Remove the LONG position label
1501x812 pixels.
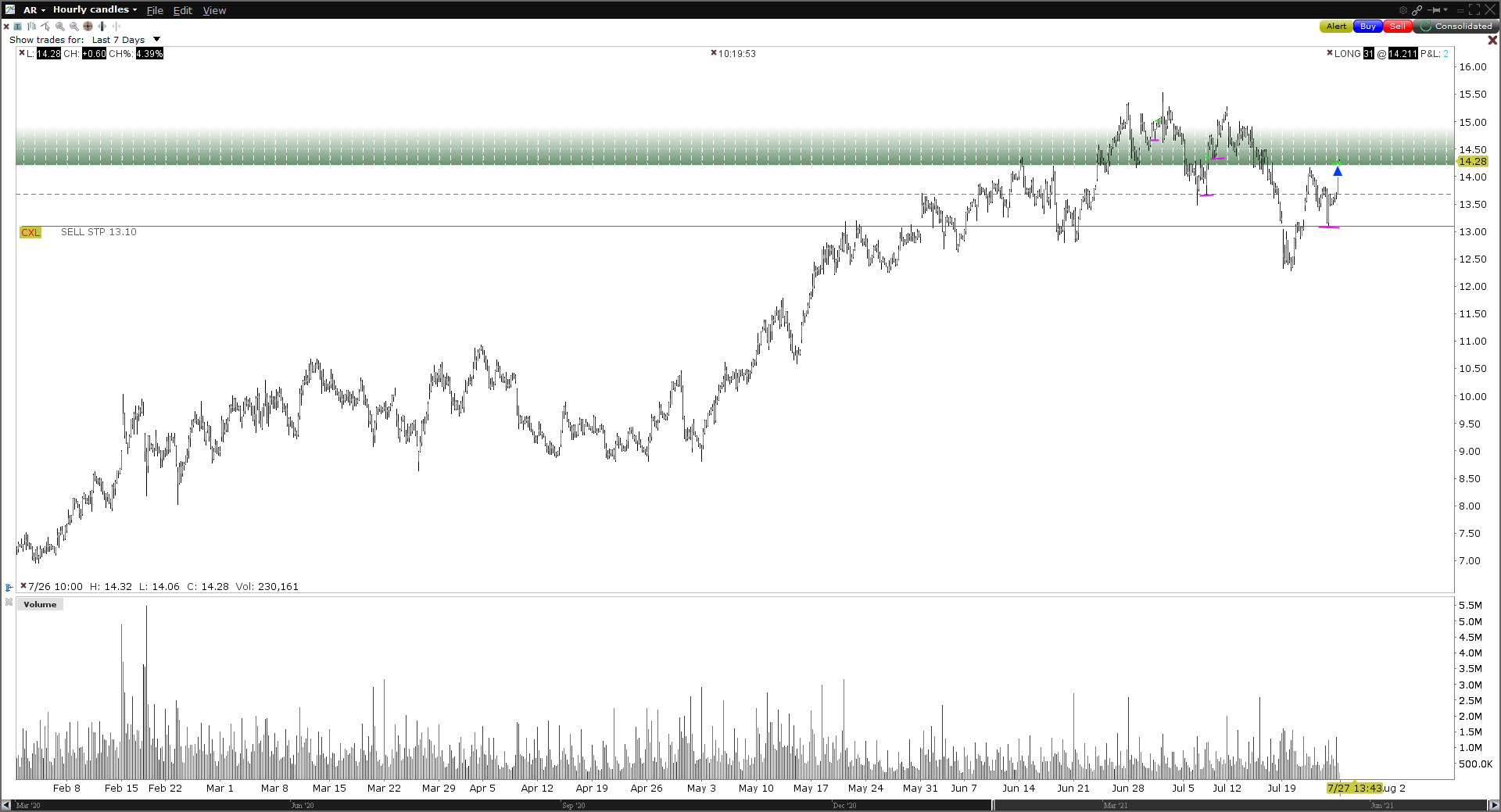pyautogui.click(x=1330, y=53)
